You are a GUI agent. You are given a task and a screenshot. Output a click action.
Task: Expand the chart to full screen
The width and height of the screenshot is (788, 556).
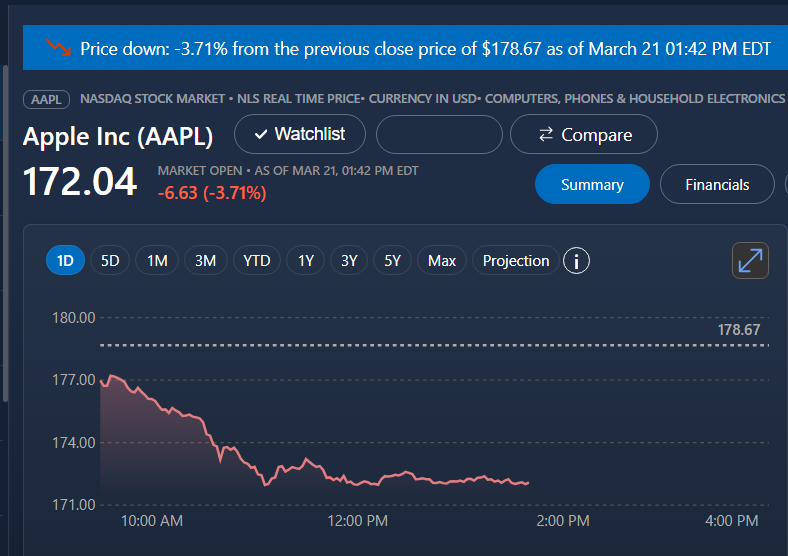click(750, 260)
